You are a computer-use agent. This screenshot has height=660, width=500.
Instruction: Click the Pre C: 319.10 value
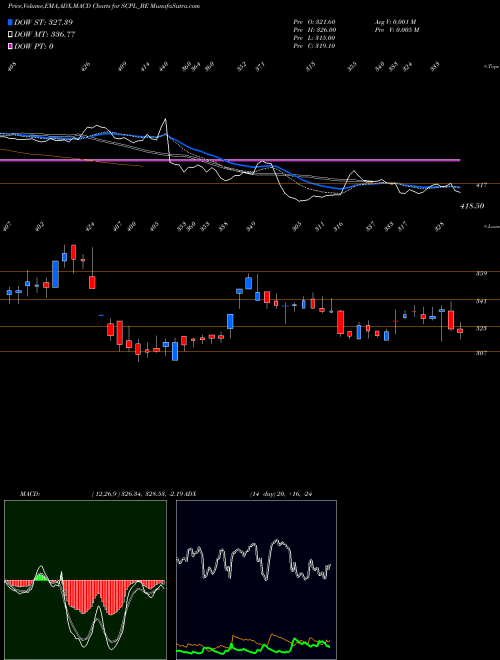click(x=314, y=46)
